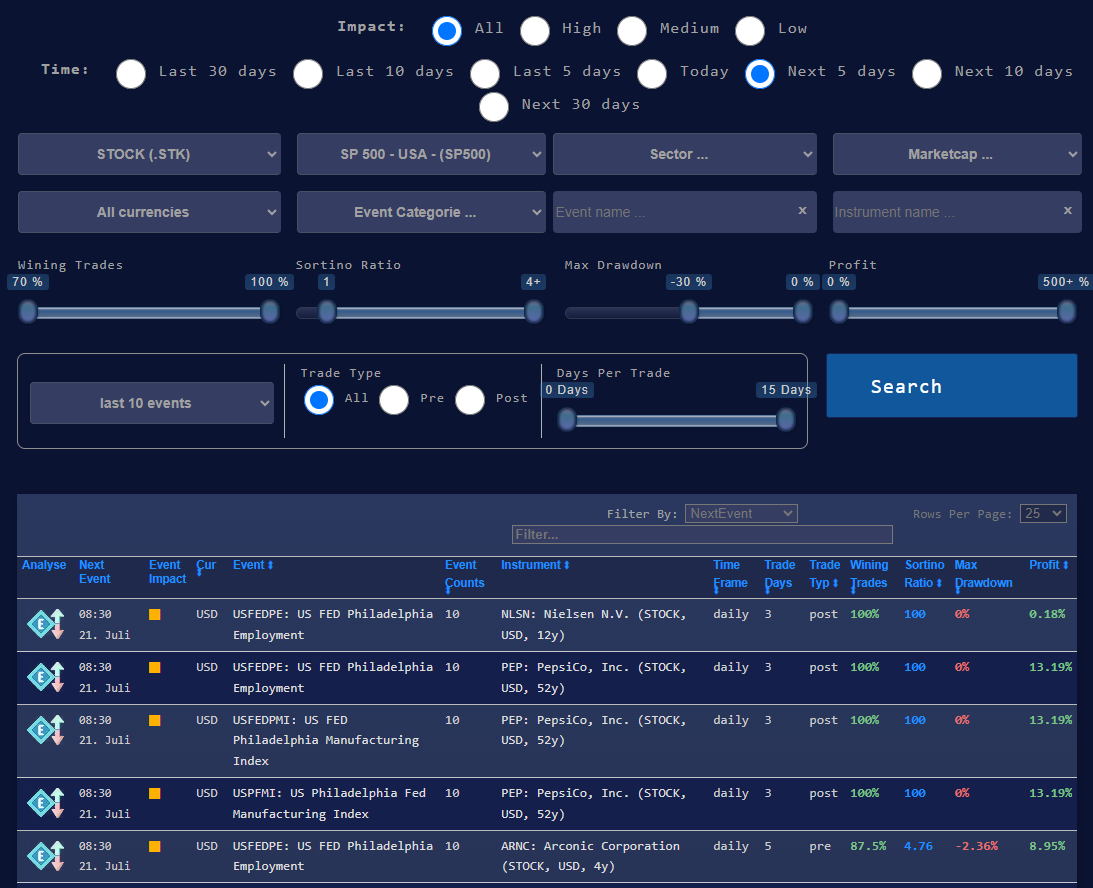
Task: Click the Search button
Action: [951, 385]
